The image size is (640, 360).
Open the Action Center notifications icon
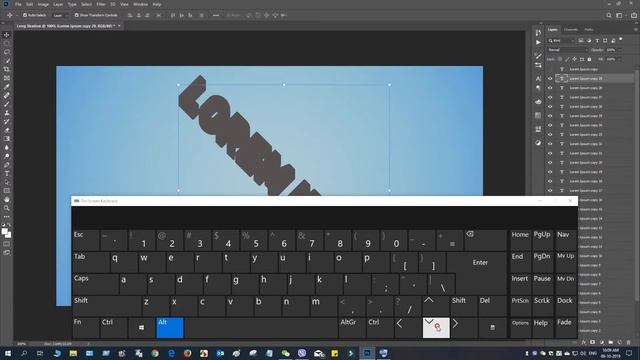(x=629, y=353)
